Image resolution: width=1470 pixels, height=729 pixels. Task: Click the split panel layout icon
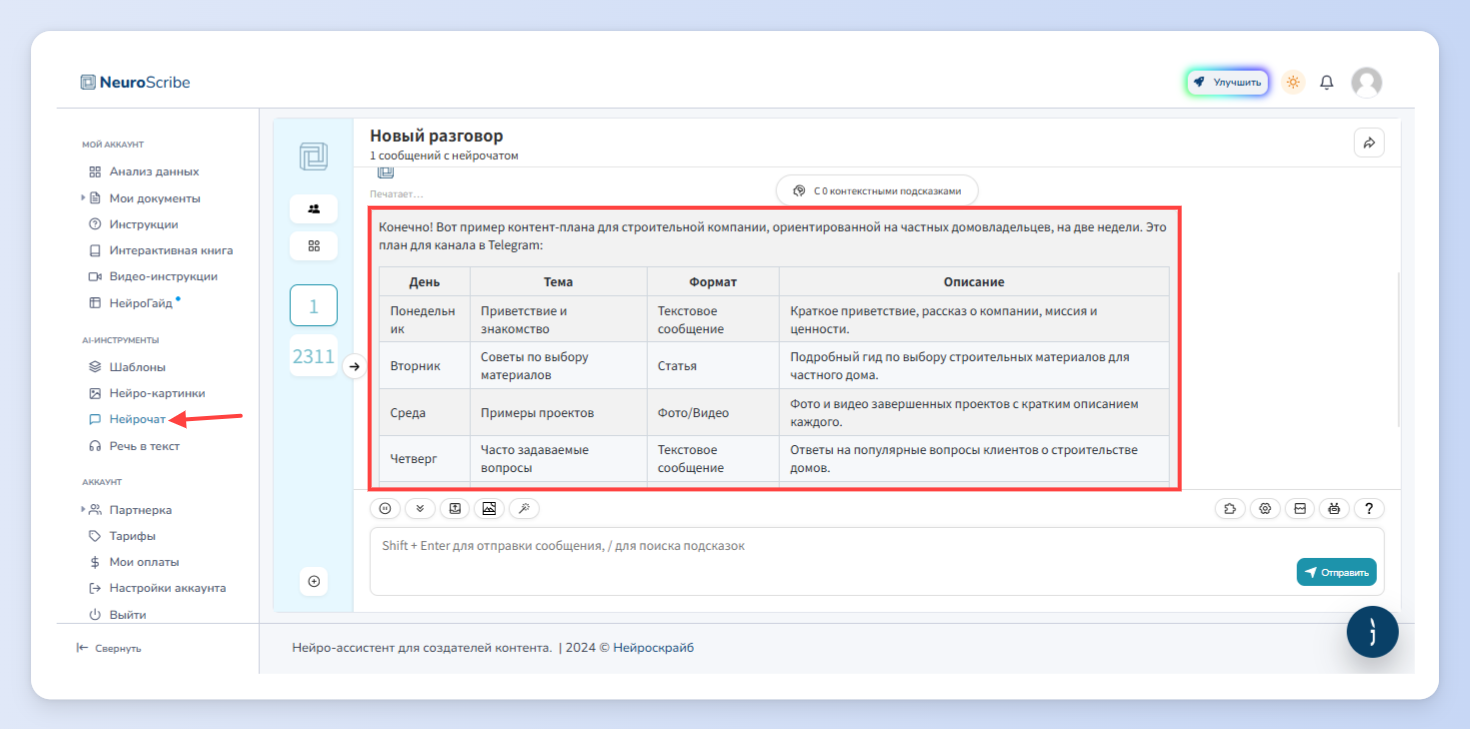point(1300,508)
